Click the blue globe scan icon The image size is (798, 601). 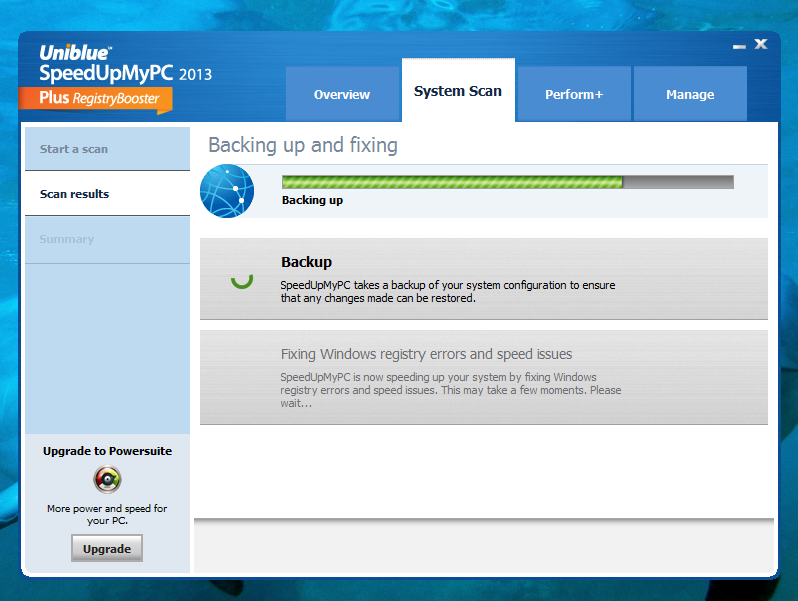click(226, 190)
